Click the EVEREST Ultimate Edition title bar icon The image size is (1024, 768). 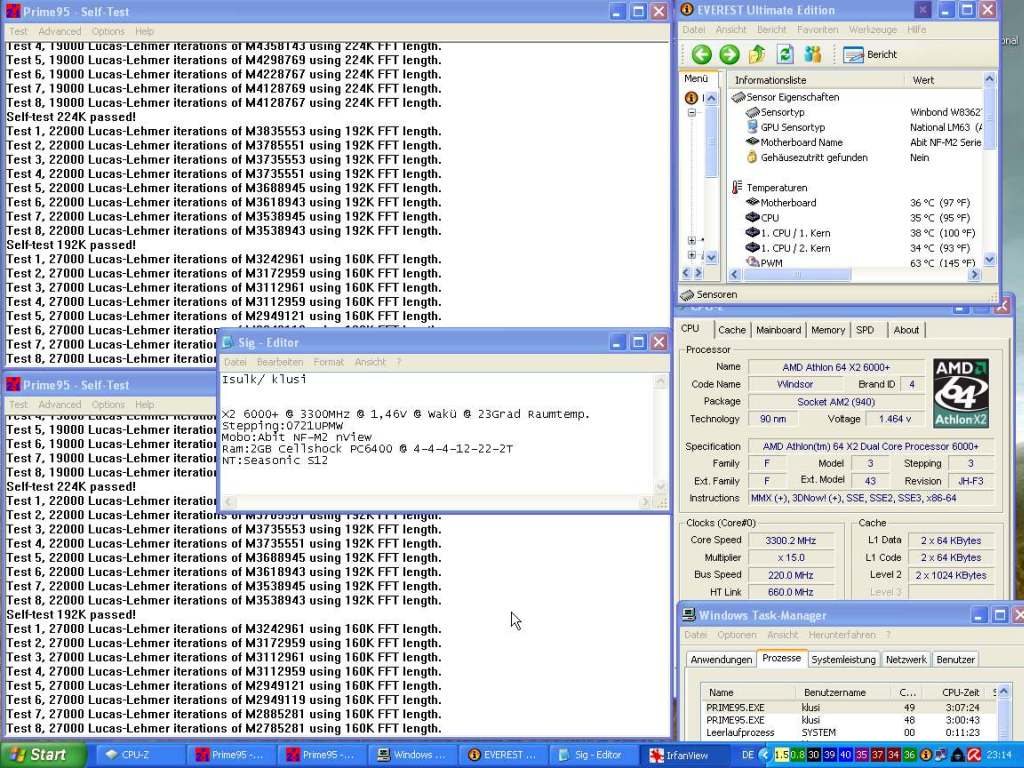click(x=687, y=10)
